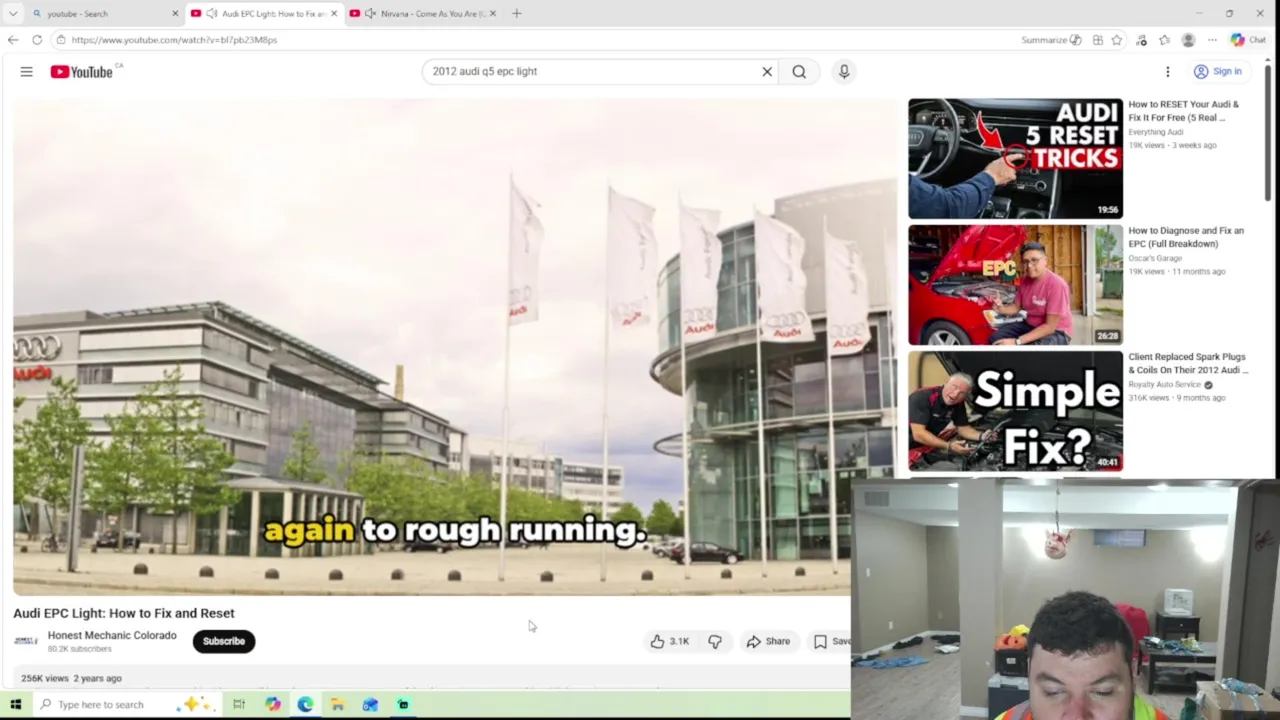Screen dimensions: 1280x720
Task: Open 'Client Replaced Spark Plugs' video title
Action: pyautogui.click(x=1188, y=363)
